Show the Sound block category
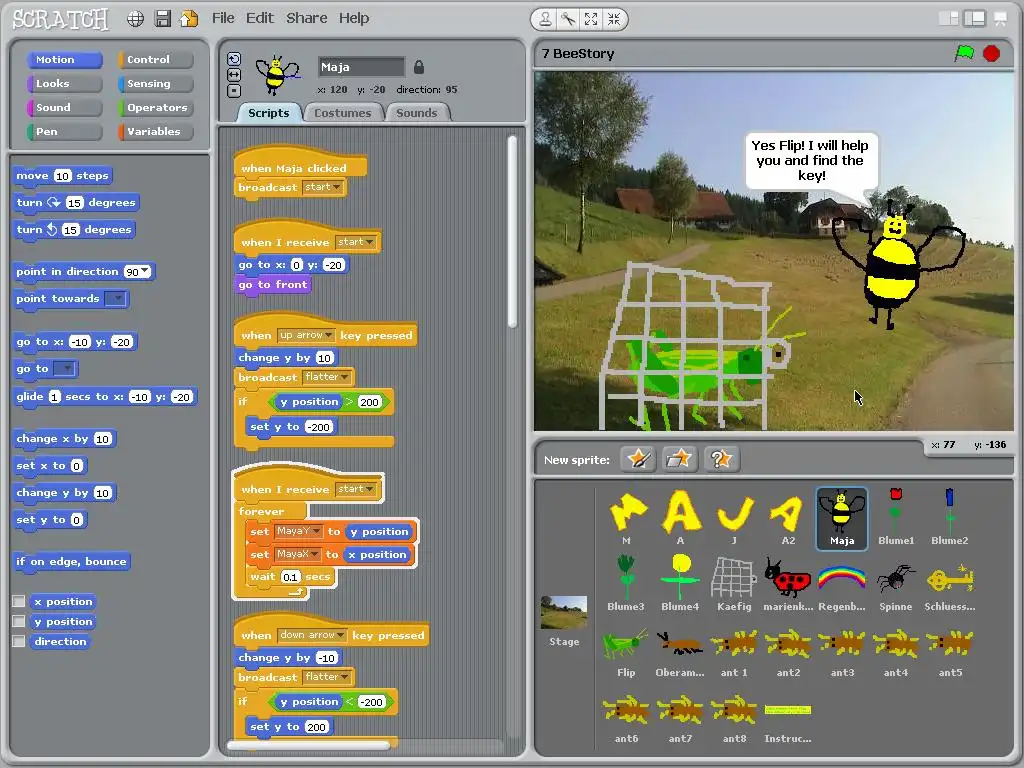1024x768 pixels. tap(65, 108)
